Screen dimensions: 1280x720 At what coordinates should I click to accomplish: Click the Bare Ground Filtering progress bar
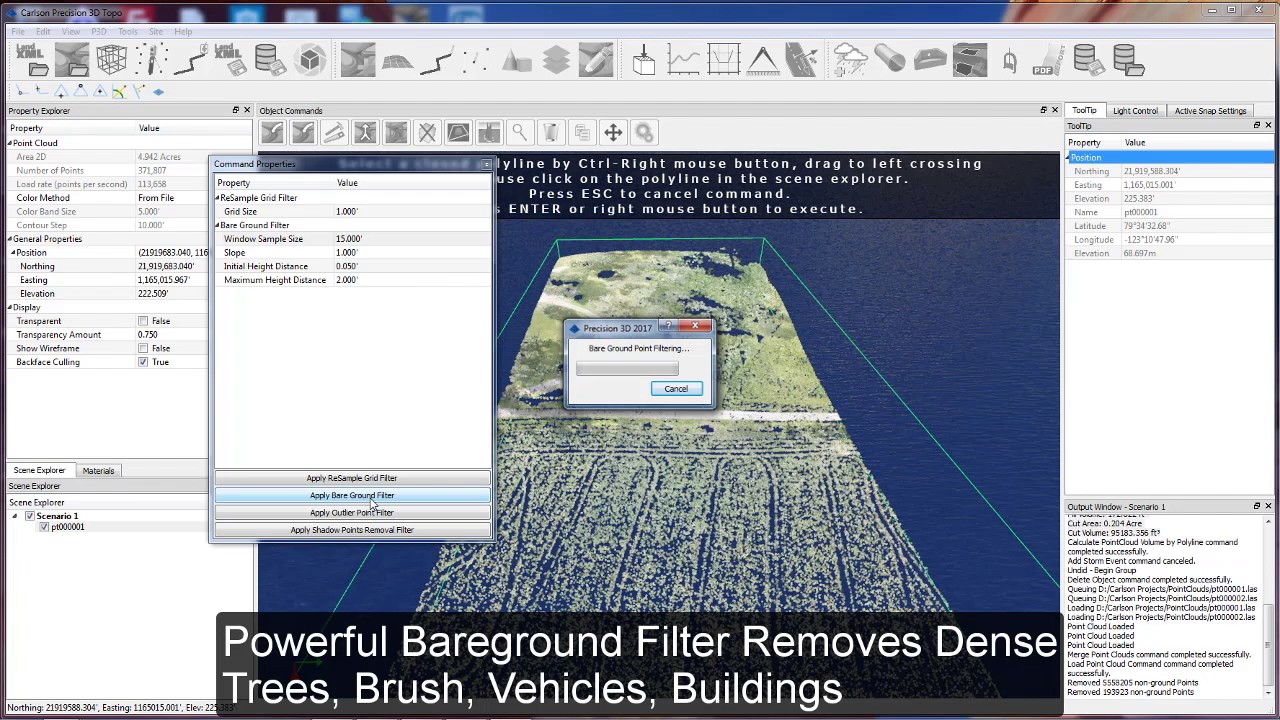627,368
